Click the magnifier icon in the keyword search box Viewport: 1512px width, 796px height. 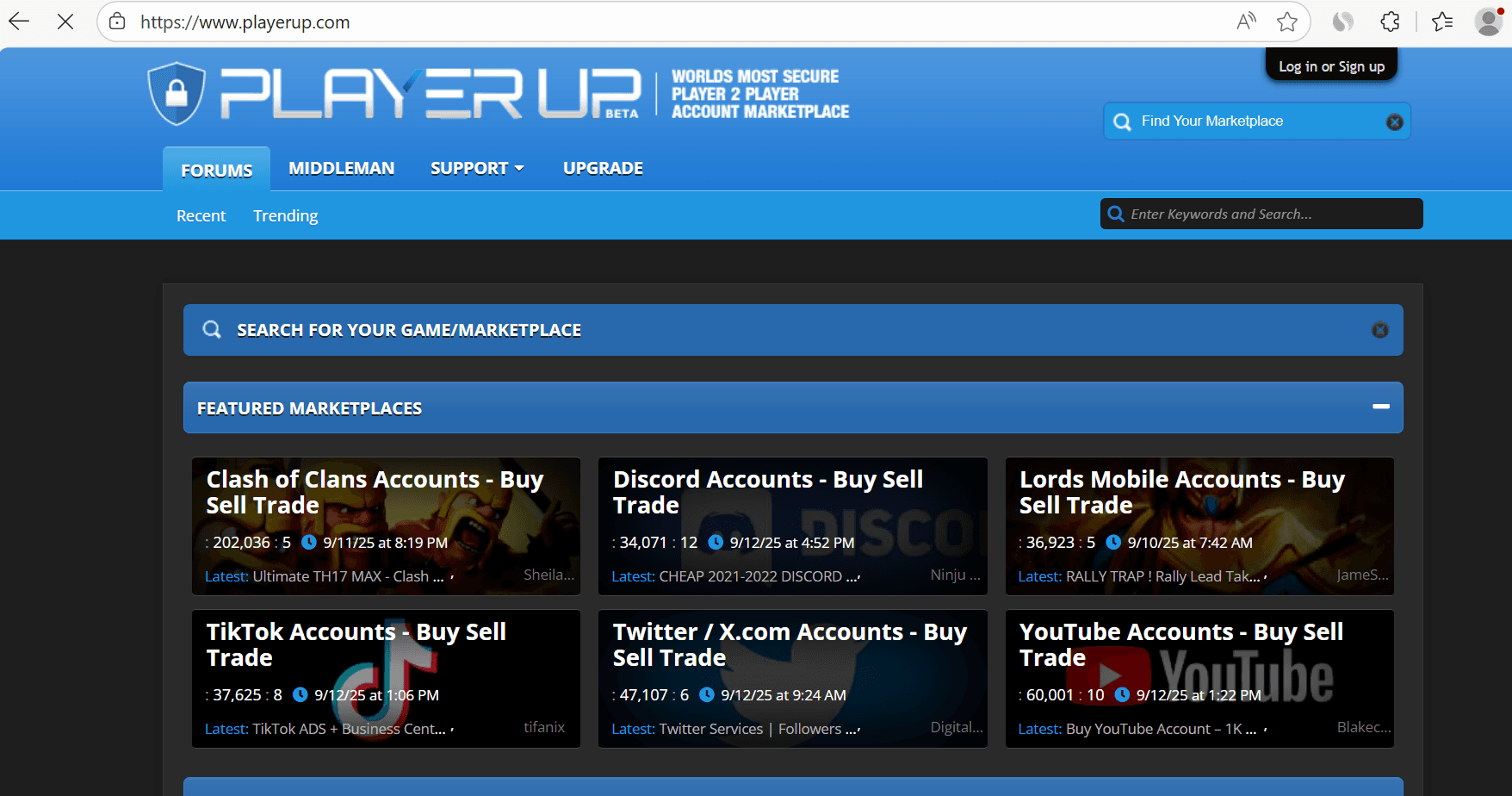point(1116,214)
